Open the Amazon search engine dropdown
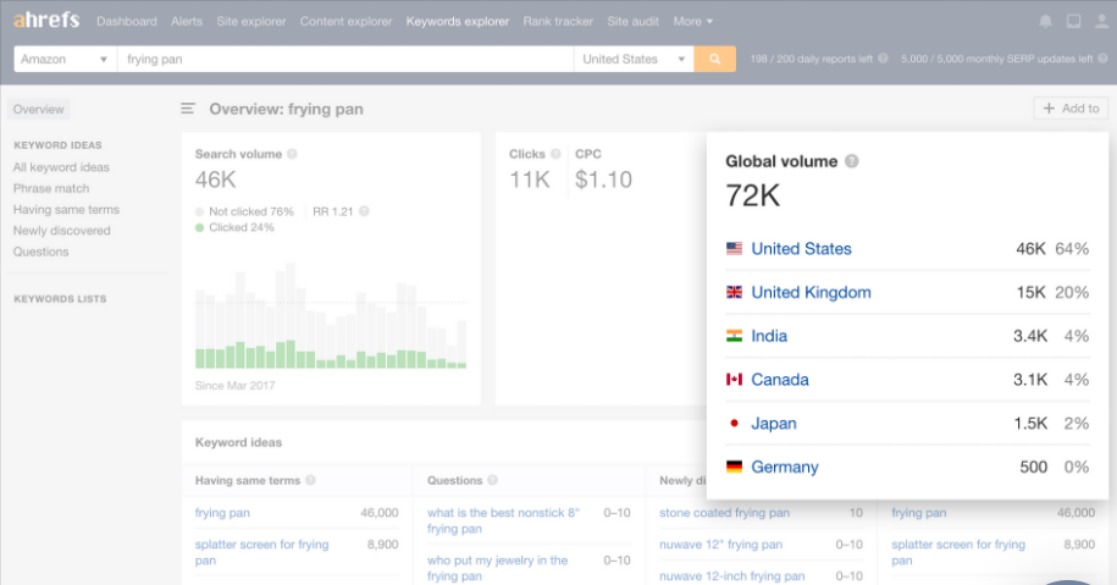This screenshot has width=1117, height=585. [66, 59]
